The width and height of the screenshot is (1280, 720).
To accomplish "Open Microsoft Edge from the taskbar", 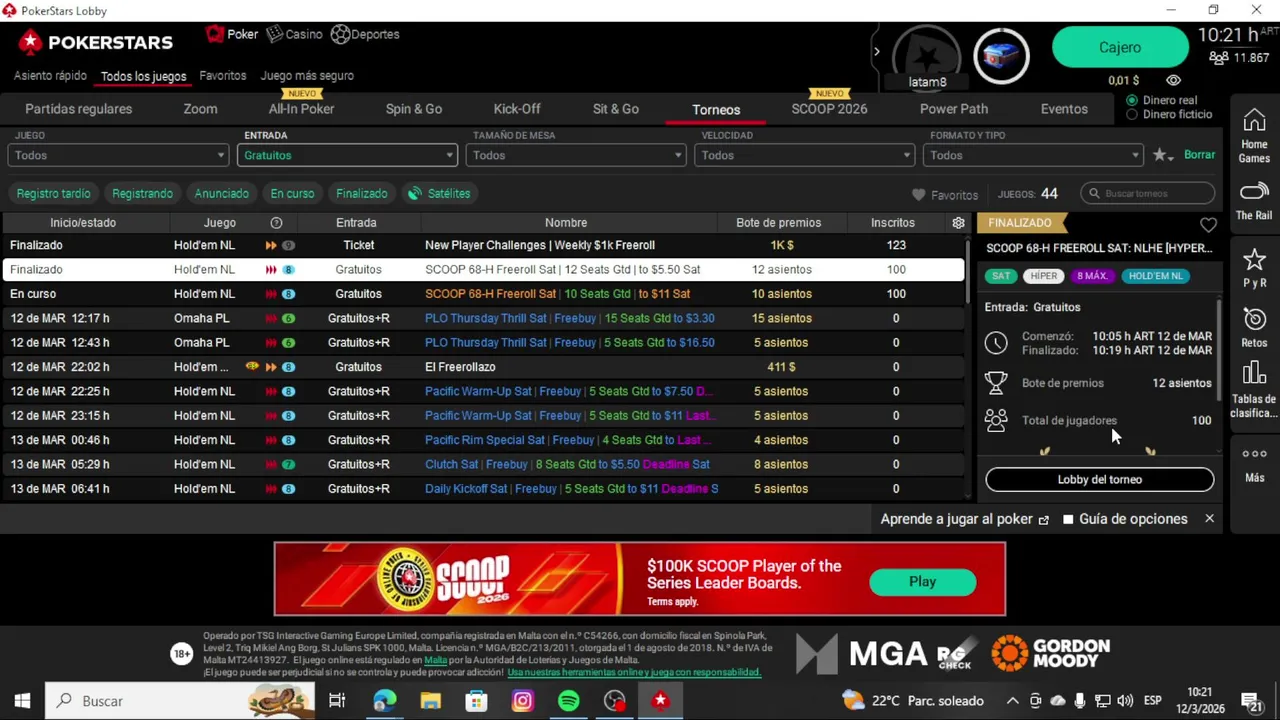I will tap(384, 701).
